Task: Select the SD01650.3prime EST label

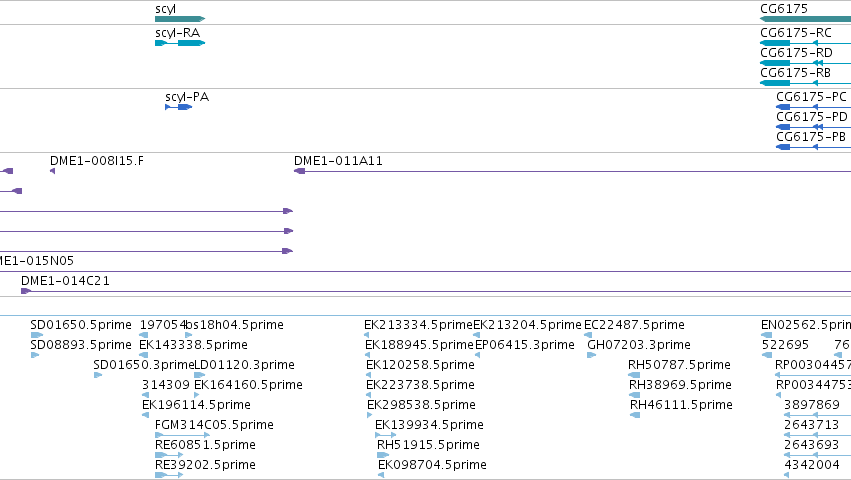Action: [x=144, y=365]
